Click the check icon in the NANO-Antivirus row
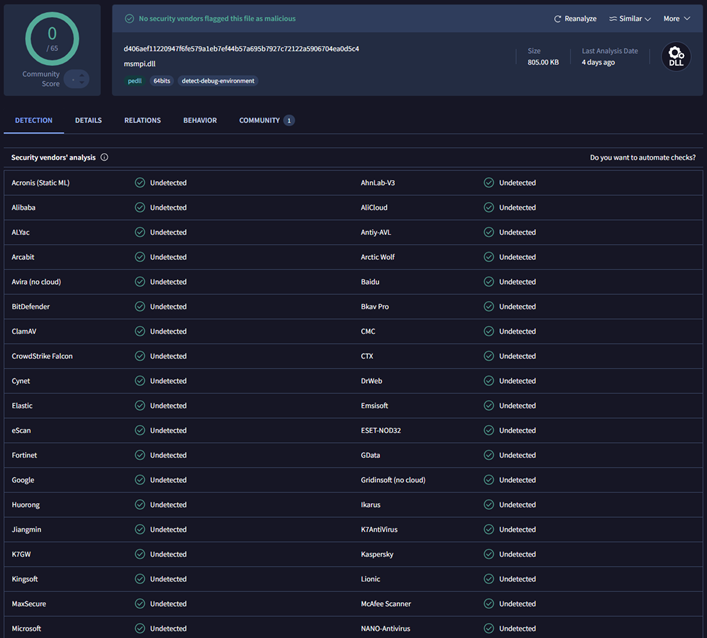The width and height of the screenshot is (707, 638). point(489,629)
